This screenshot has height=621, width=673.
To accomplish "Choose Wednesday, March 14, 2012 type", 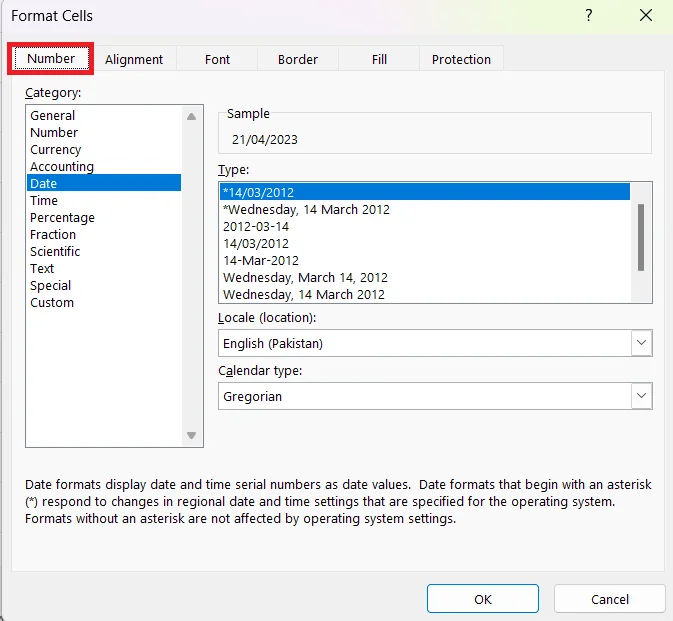I will click(425, 278).
